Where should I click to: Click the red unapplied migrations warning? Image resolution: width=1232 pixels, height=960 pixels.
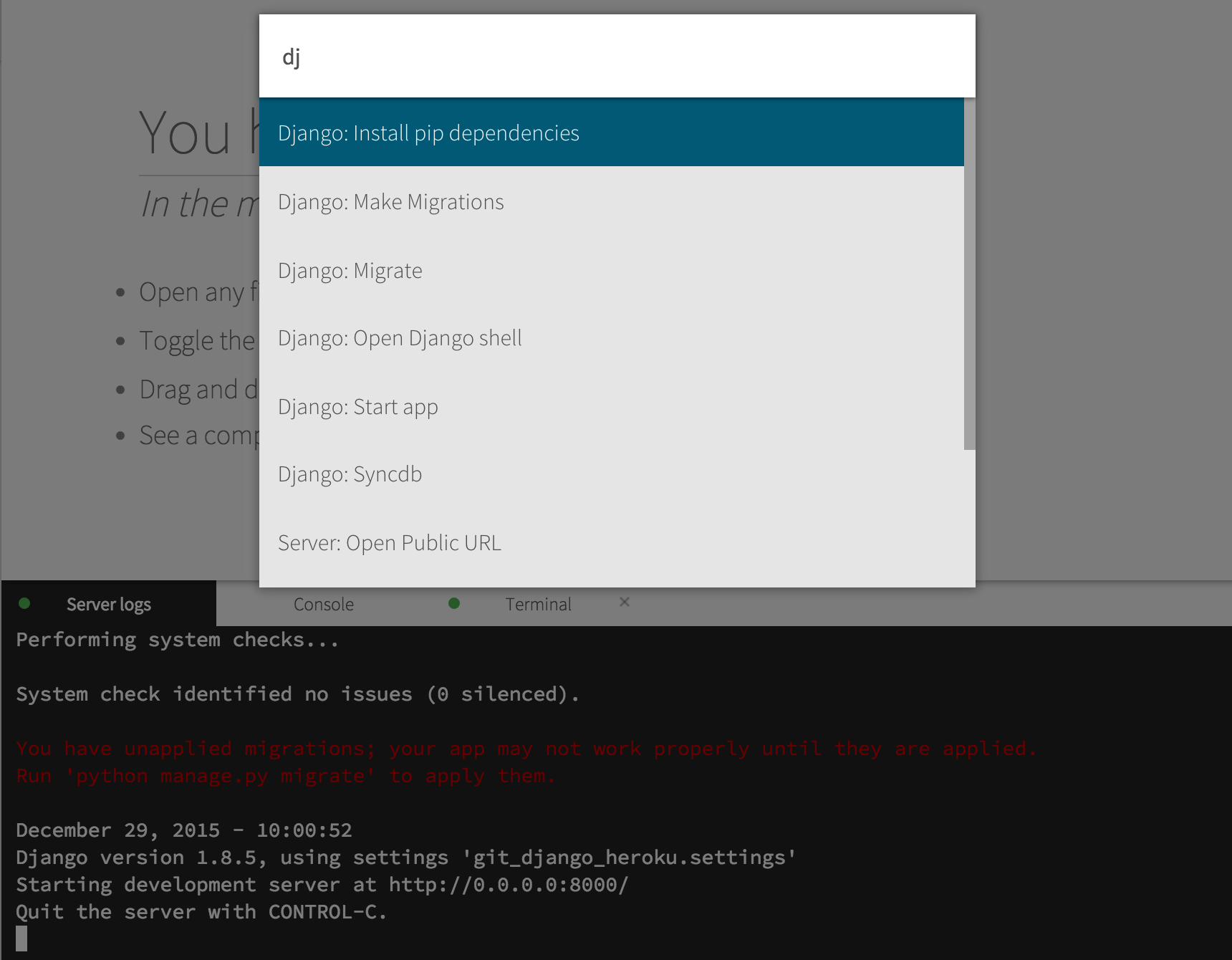coord(526,749)
